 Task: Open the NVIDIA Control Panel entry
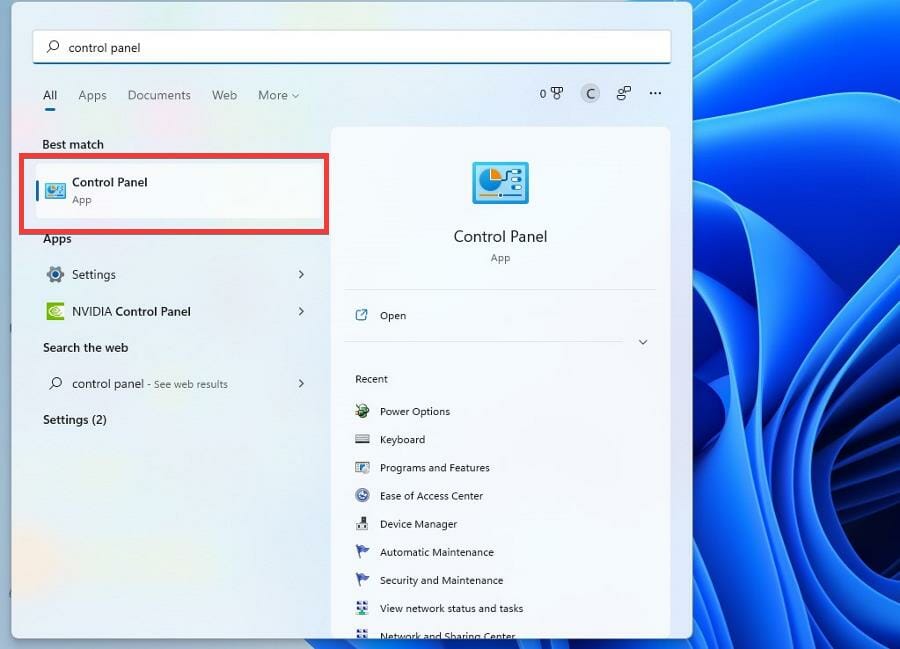tap(131, 311)
